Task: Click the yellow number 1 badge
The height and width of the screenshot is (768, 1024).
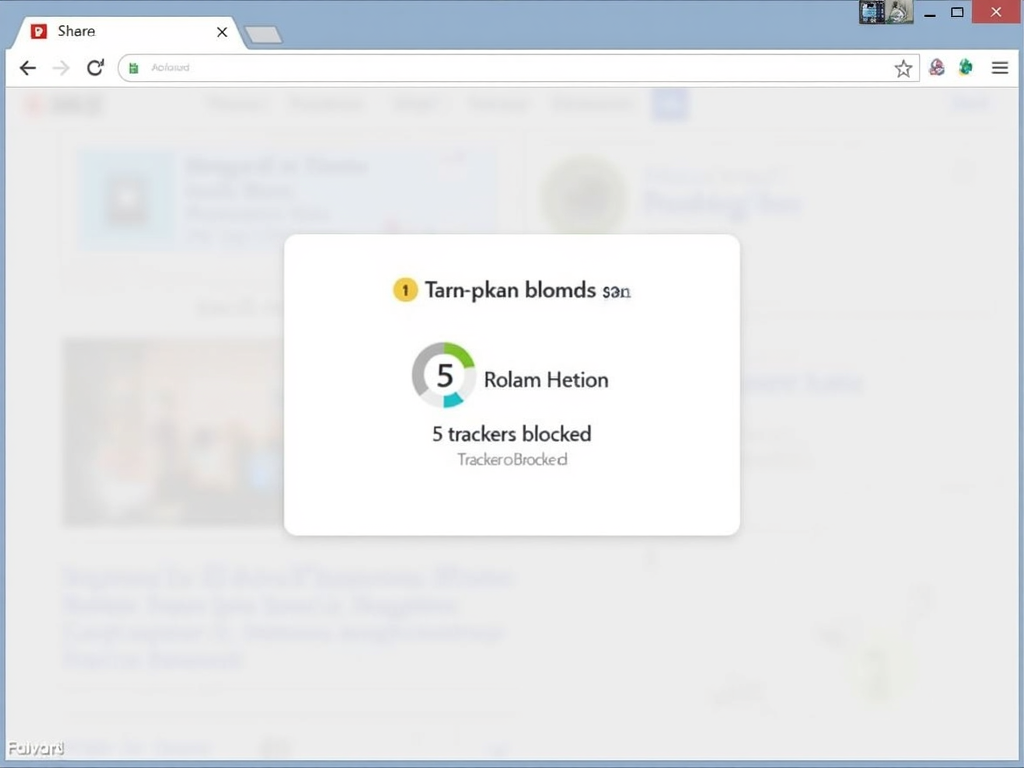Action: click(x=405, y=290)
